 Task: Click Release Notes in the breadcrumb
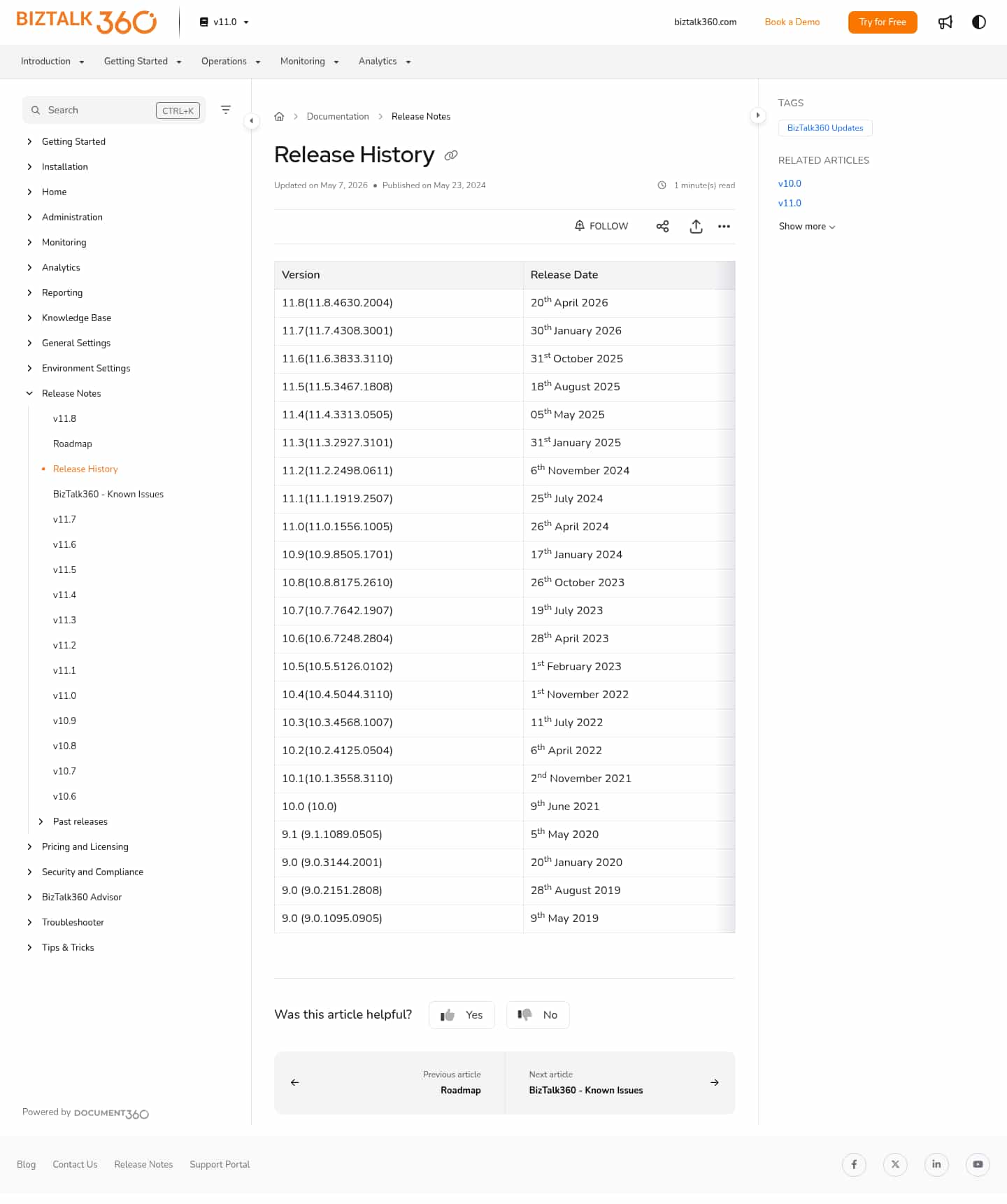[x=421, y=116]
